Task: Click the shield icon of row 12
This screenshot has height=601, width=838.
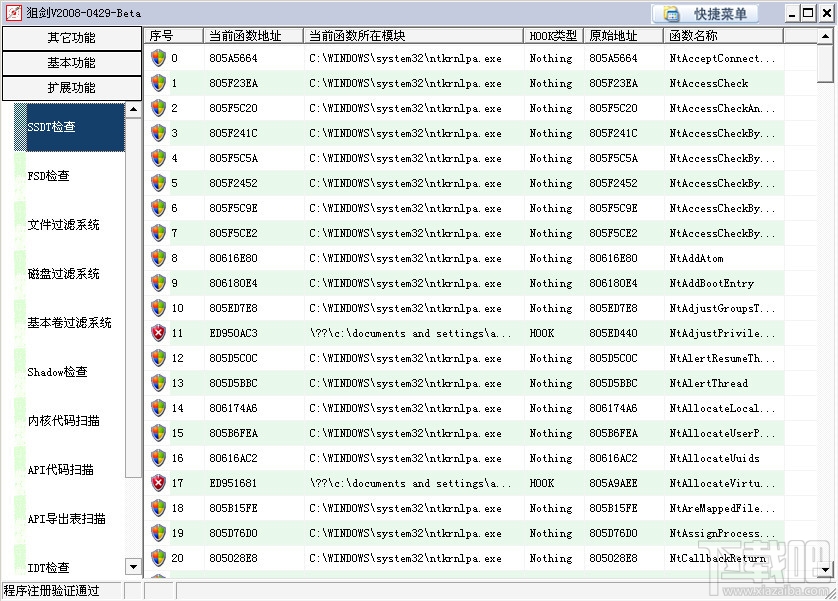Action: click(158, 358)
